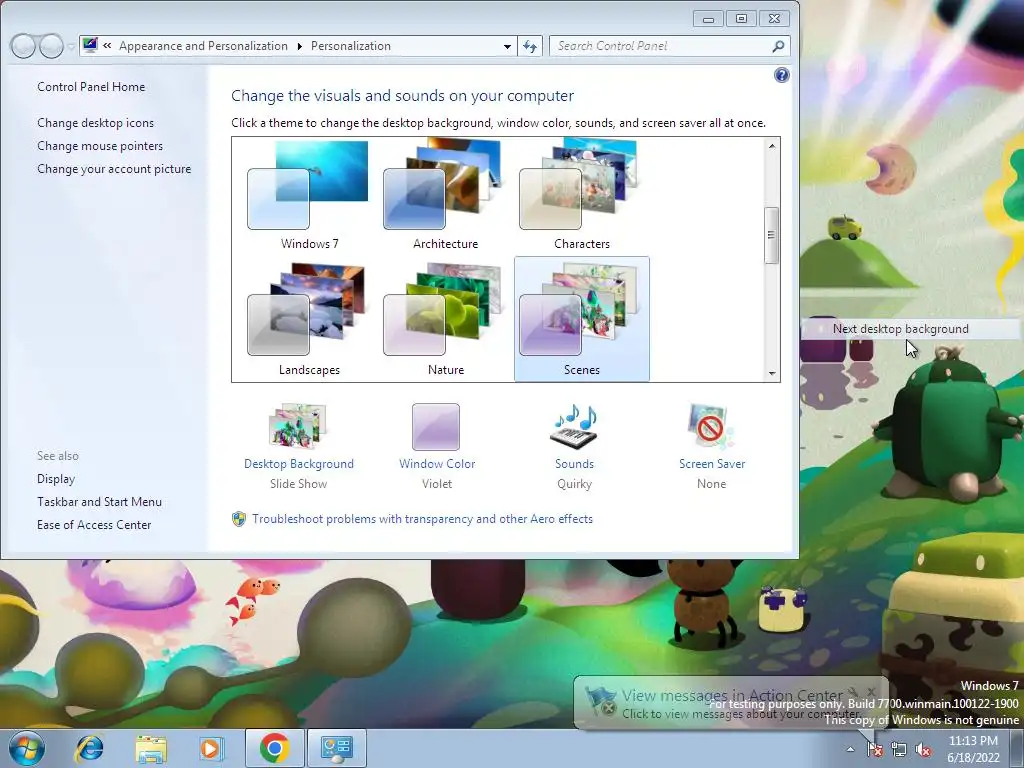Open Change mouse pointers link

tap(100, 146)
